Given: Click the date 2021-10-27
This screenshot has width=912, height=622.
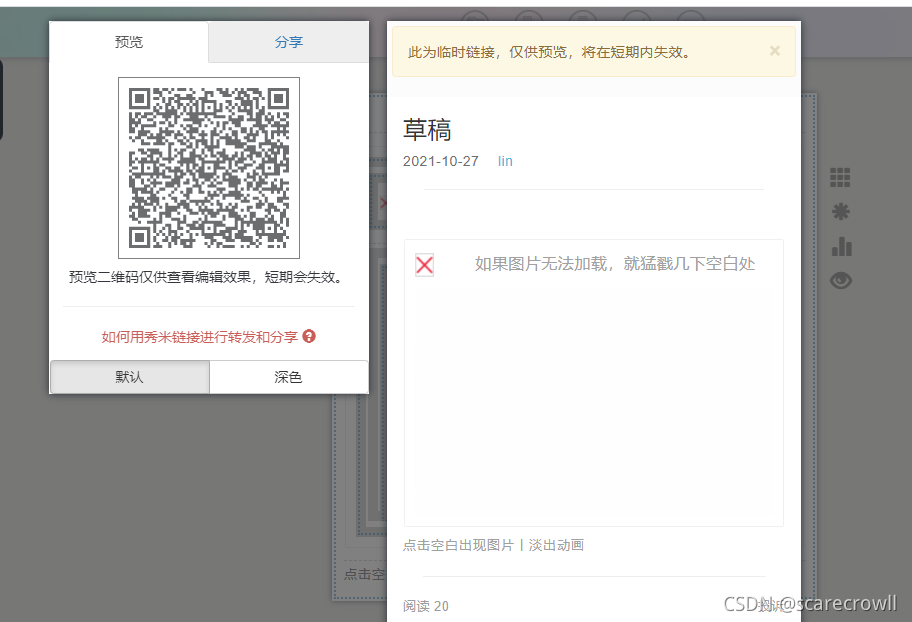Looking at the screenshot, I should tap(440, 161).
